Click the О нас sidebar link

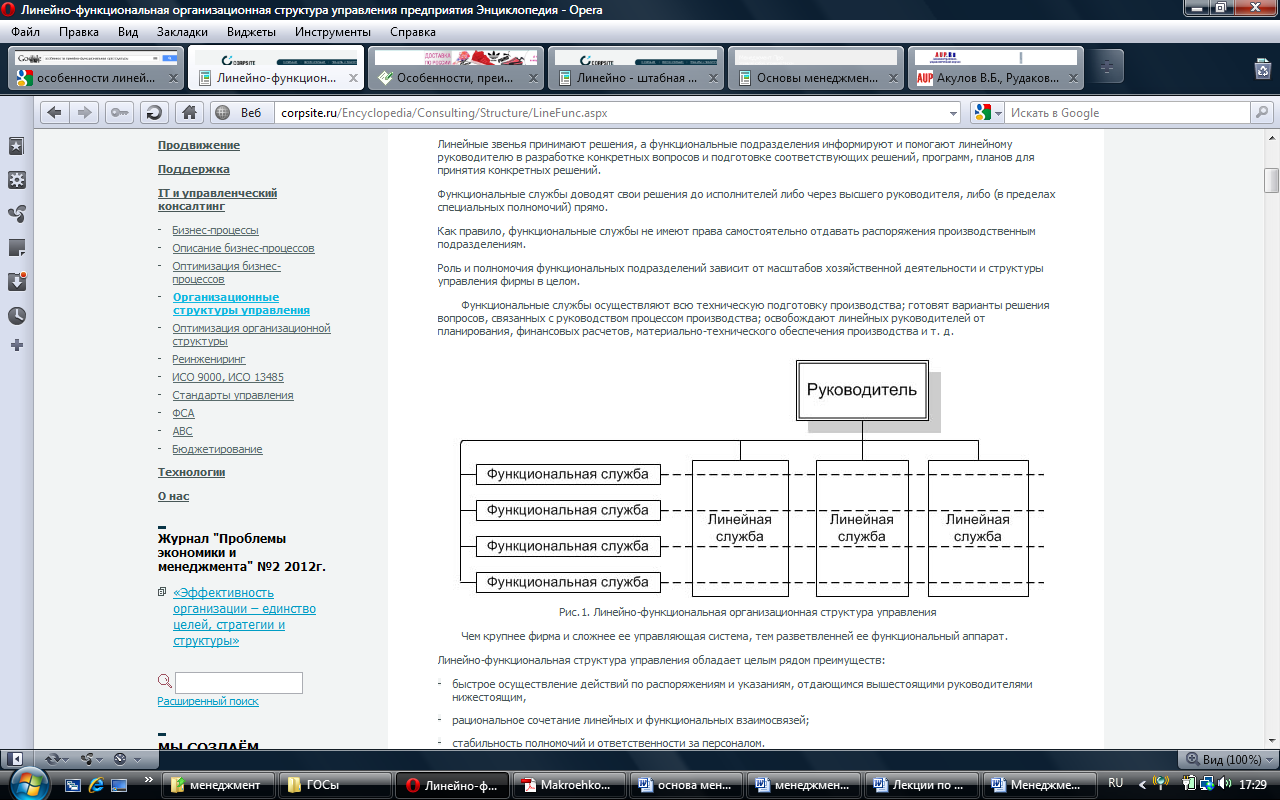(173, 496)
